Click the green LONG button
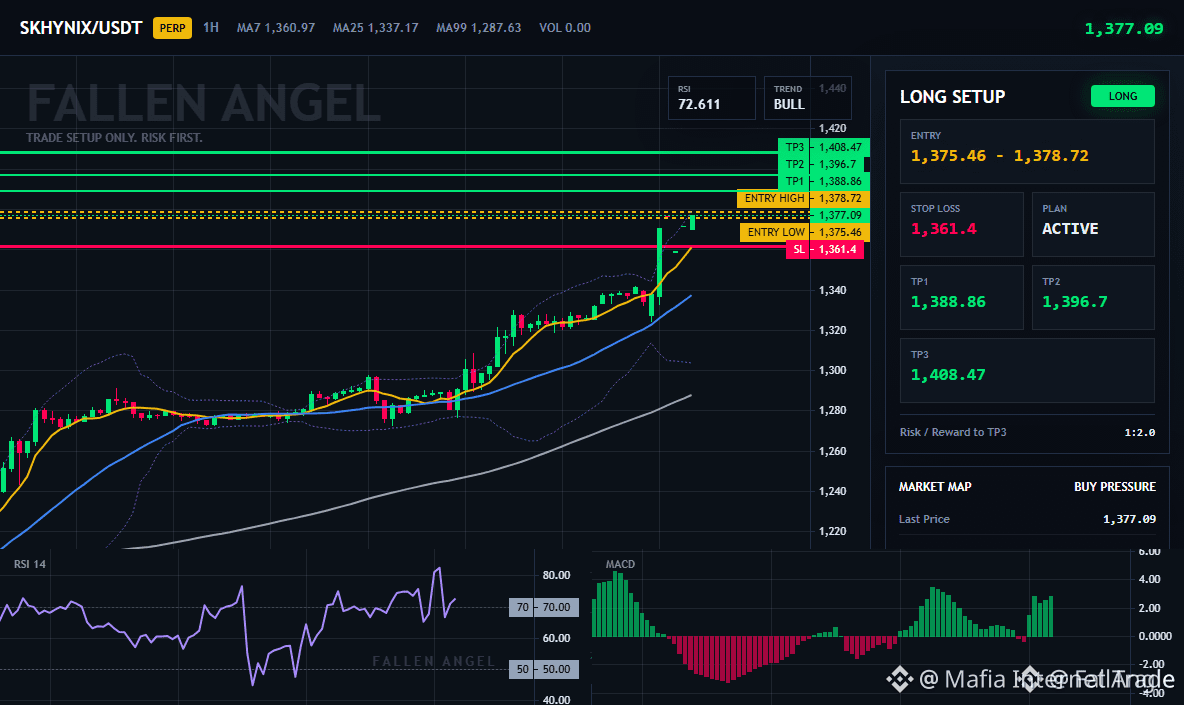Viewport: 1184px width, 705px height. coord(1122,96)
